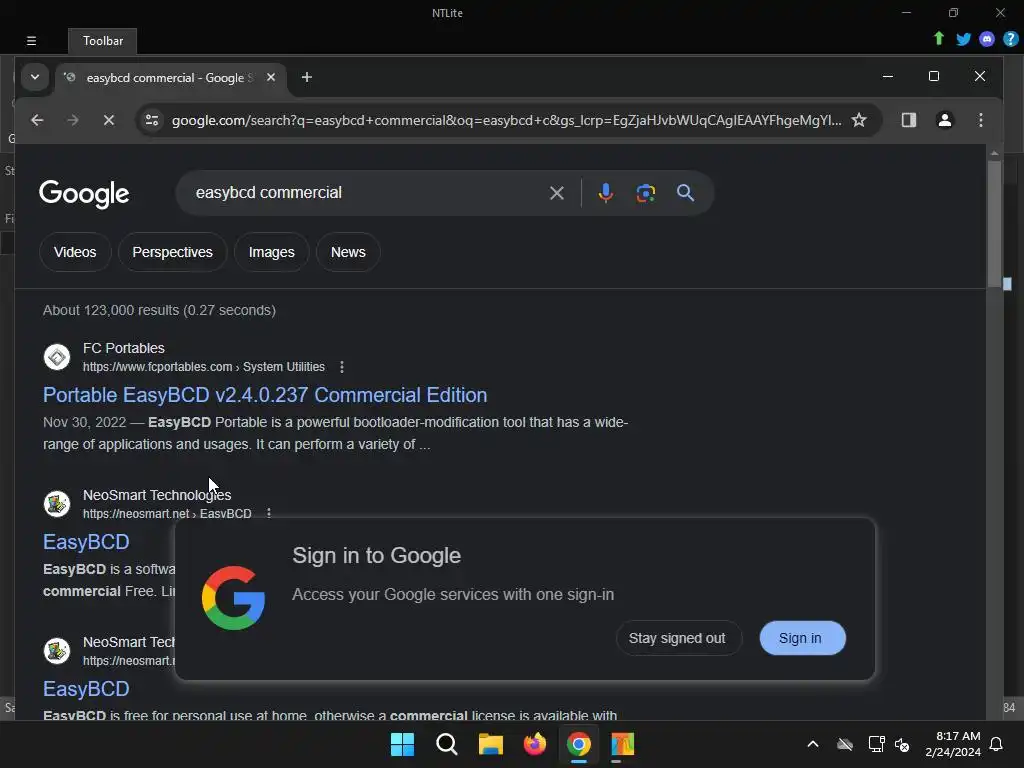Screen dimensions: 1024x768
Task: Open Chrome side panel
Action: point(908,120)
